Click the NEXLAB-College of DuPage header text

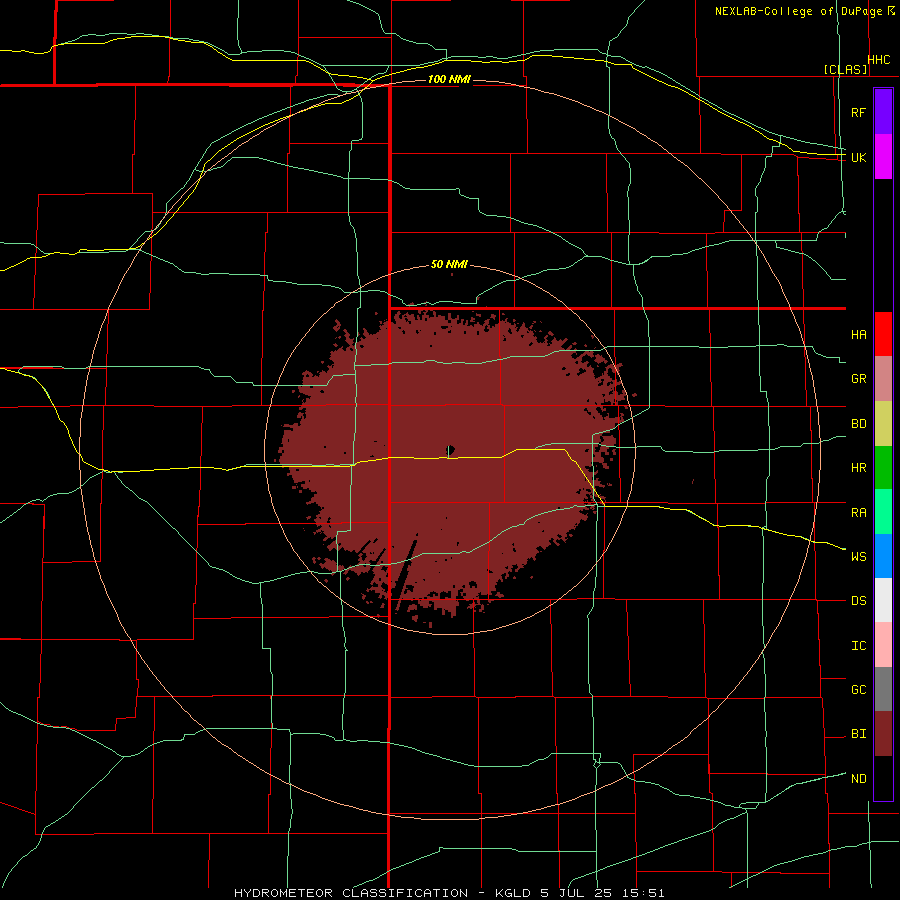(798, 11)
